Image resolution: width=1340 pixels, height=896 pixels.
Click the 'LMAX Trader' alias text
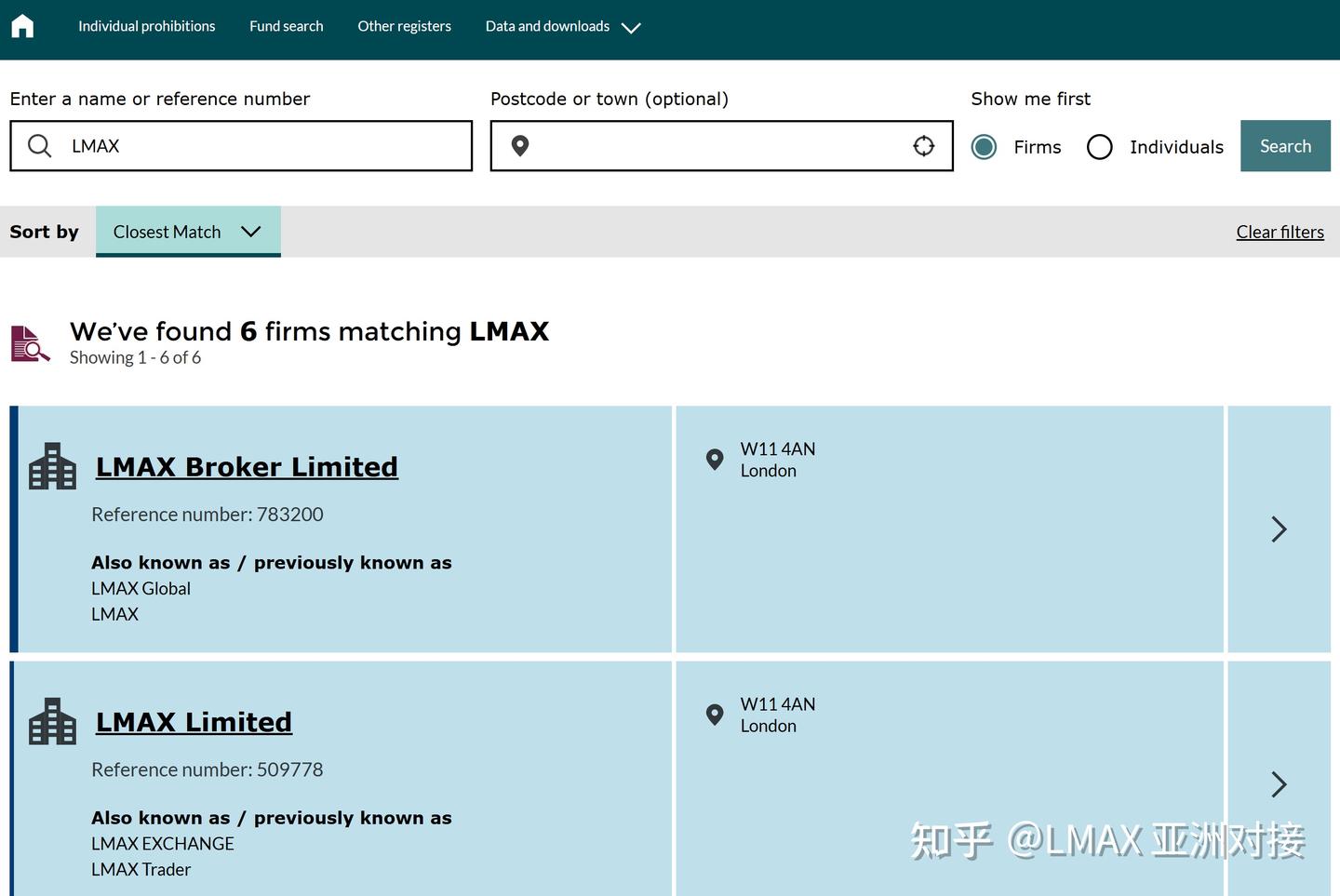(141, 869)
